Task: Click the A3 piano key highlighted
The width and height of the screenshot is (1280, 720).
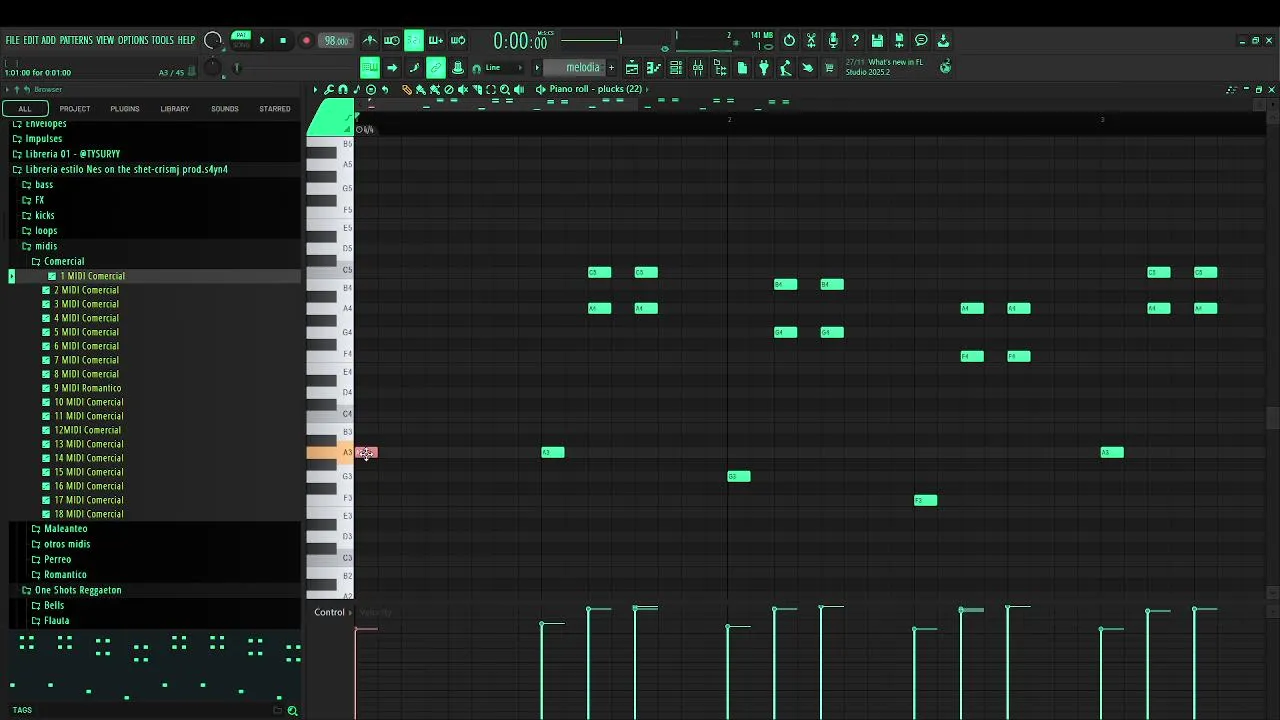Action: point(330,453)
